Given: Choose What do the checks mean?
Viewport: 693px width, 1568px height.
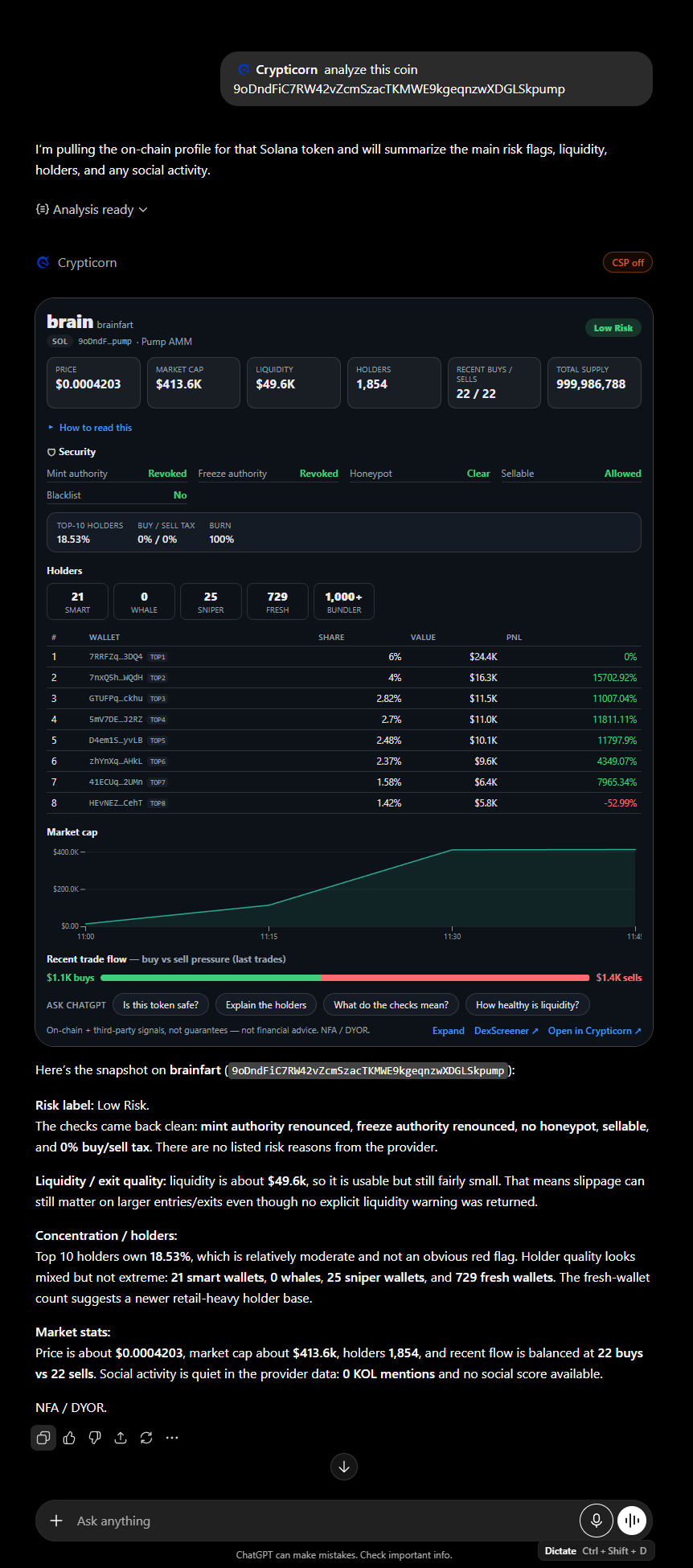Looking at the screenshot, I should point(392,1005).
